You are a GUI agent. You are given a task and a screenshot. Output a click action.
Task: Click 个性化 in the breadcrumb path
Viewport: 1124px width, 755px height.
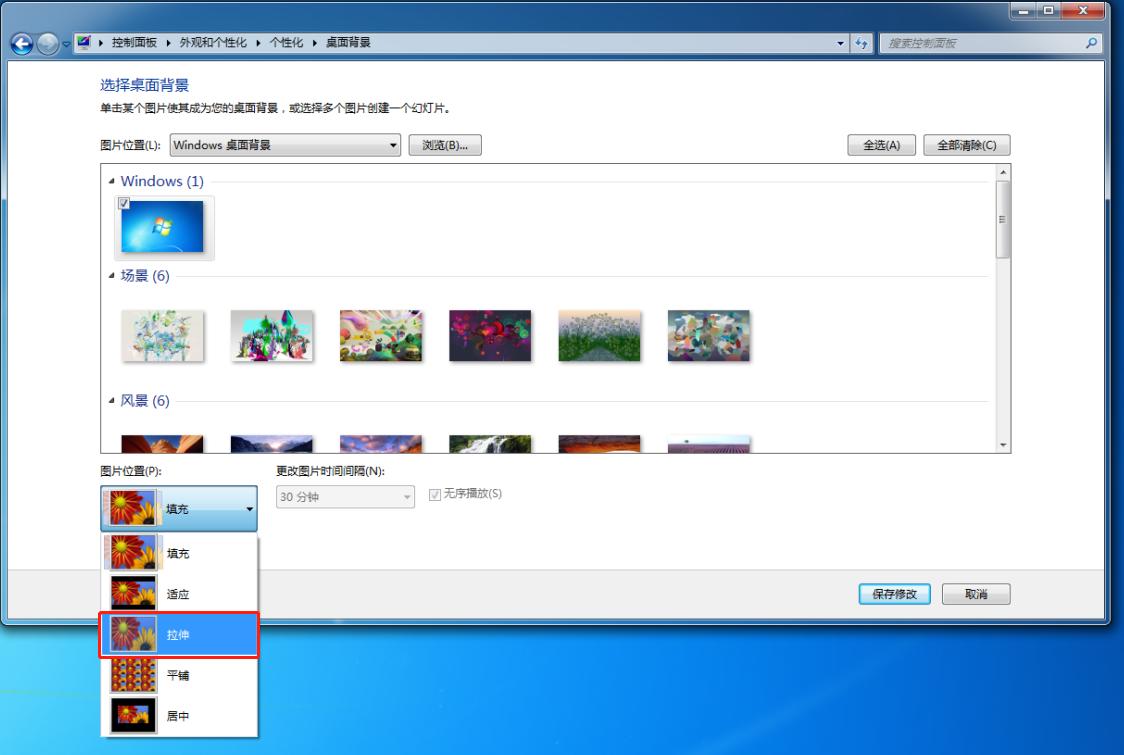[287, 43]
